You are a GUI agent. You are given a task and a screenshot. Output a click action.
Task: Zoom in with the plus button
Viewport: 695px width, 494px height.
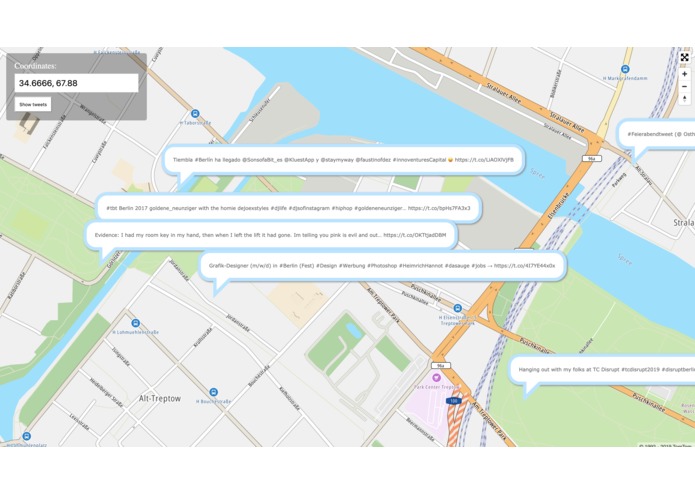tap(684, 74)
